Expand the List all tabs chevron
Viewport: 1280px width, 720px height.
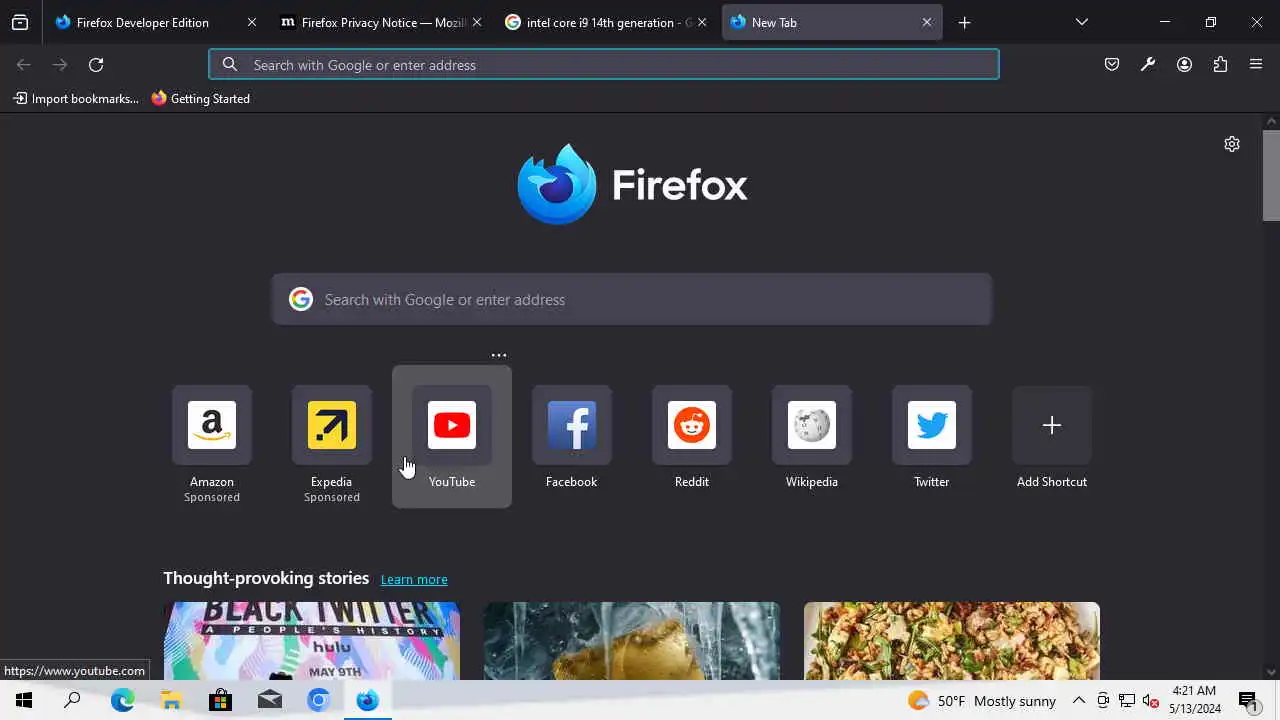click(x=1082, y=22)
